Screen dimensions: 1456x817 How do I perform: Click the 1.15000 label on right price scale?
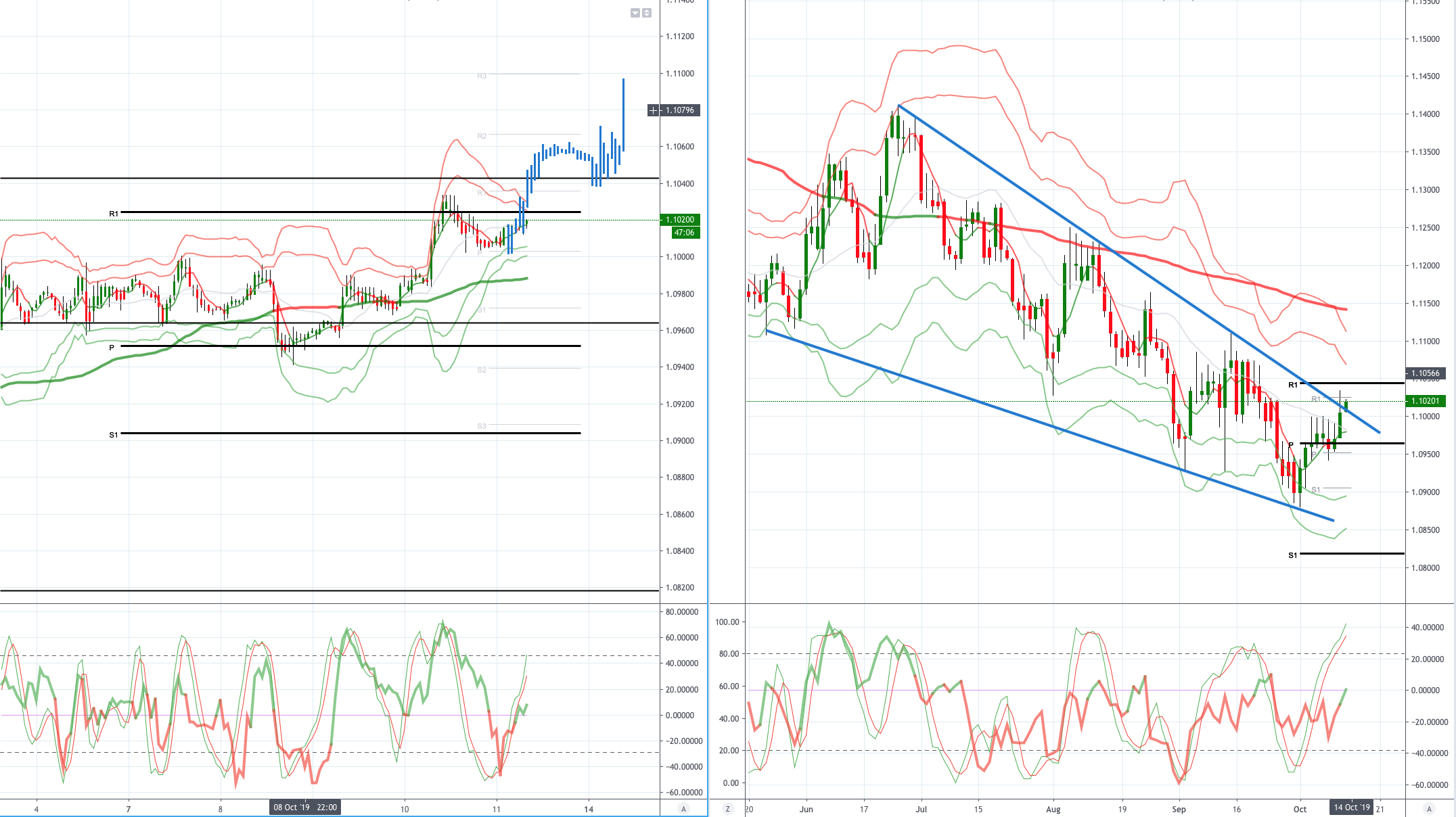click(1426, 39)
